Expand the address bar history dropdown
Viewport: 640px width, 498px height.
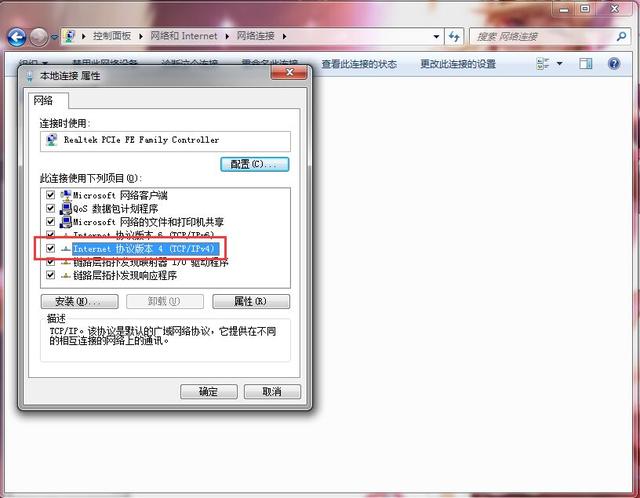[436, 36]
